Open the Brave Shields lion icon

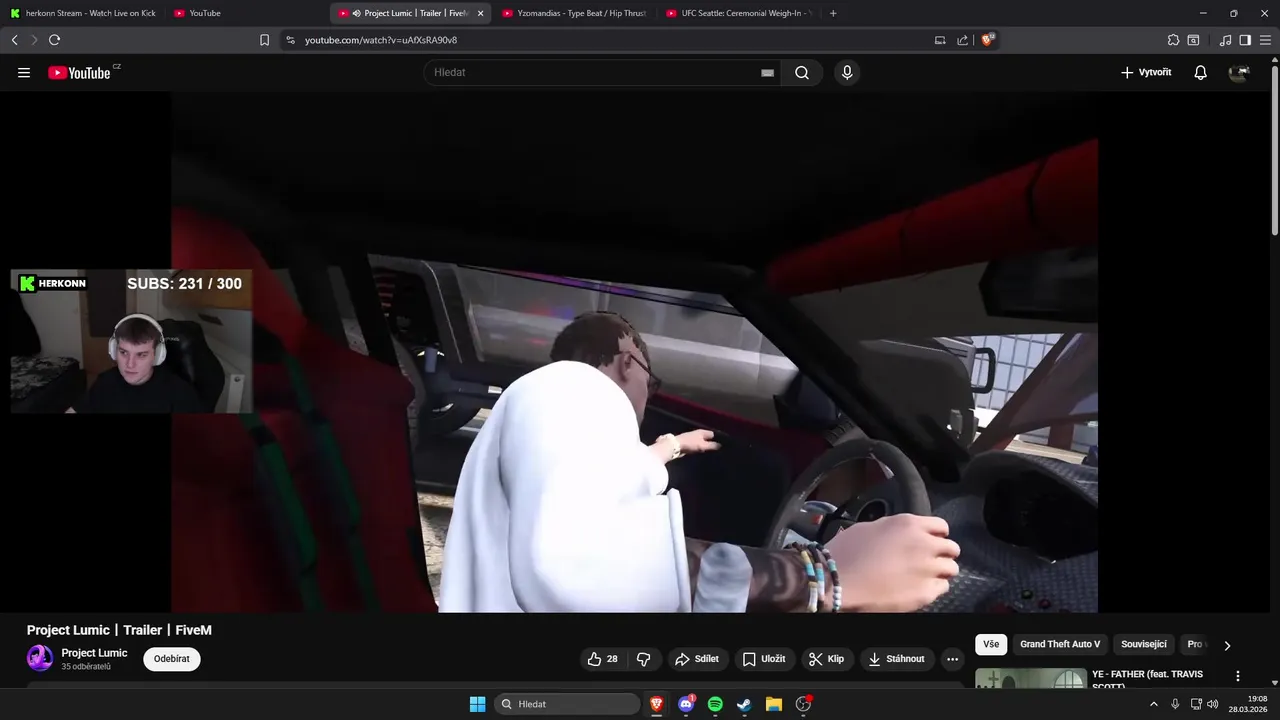(988, 40)
